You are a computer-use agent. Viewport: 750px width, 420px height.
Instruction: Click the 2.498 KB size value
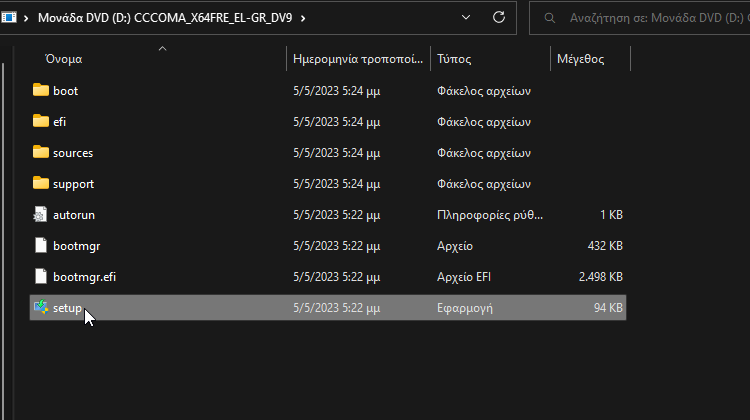[600, 277]
